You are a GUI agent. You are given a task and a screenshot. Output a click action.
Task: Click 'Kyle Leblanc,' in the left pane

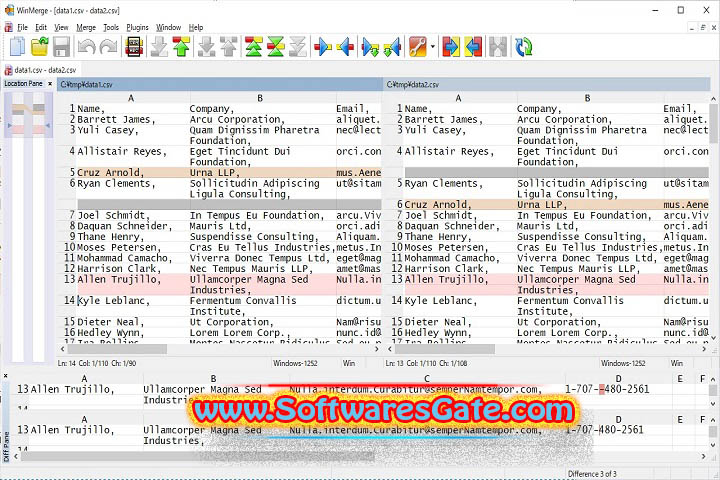[x=113, y=301]
